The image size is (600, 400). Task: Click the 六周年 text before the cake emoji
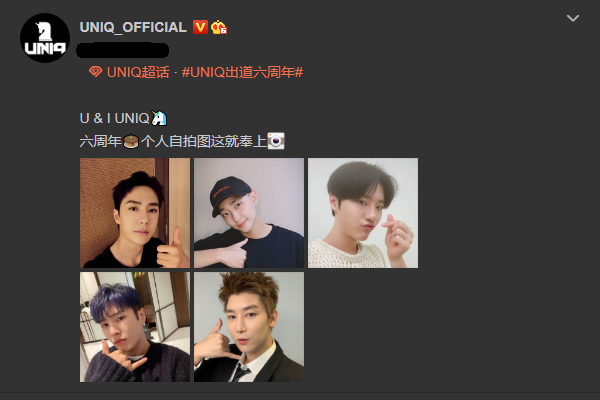[101, 141]
